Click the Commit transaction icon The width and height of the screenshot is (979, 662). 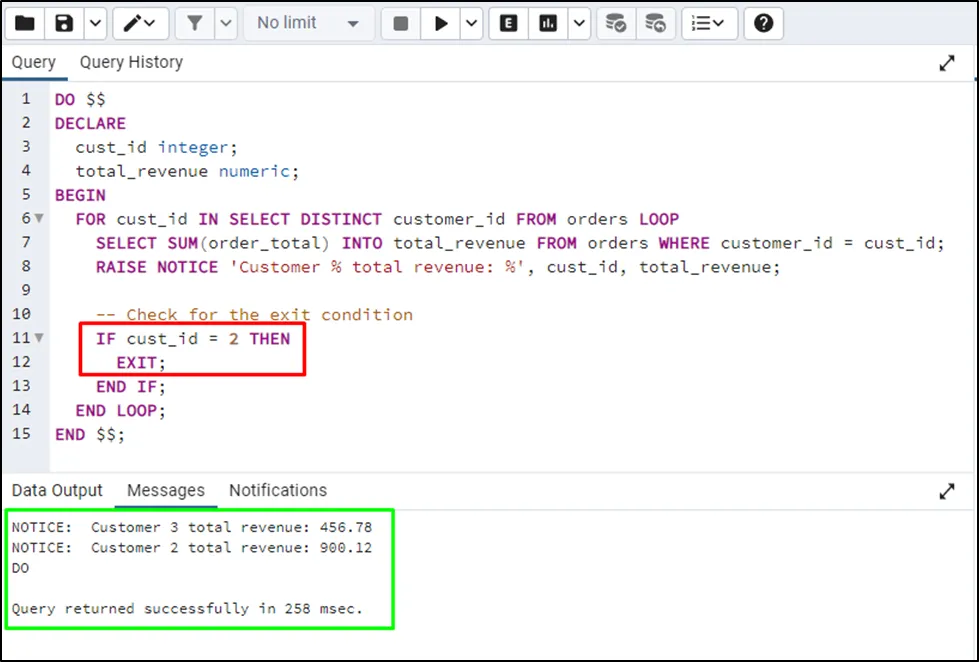(x=616, y=23)
